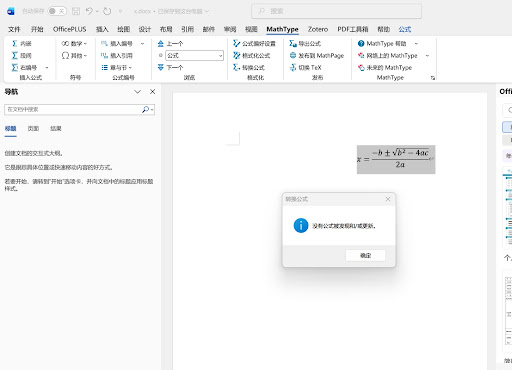Switch to the 视图 (View) tab
512x370 pixels.
251,29
